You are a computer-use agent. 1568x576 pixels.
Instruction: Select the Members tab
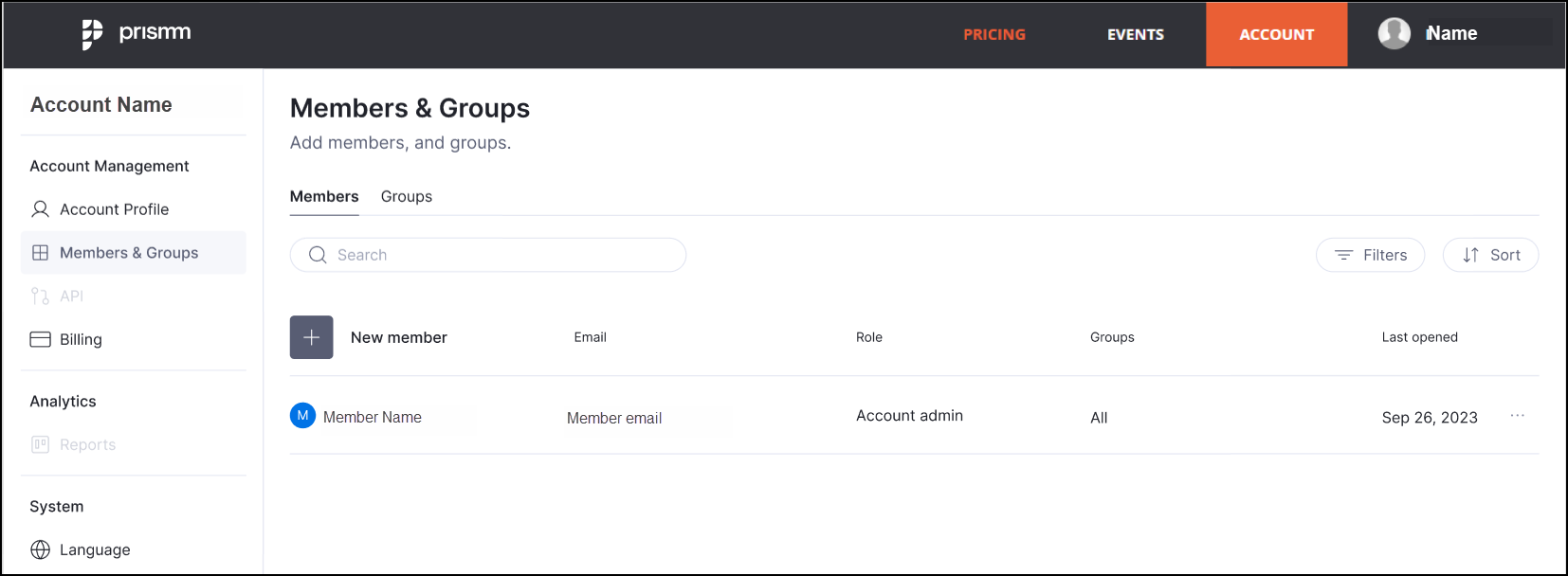pos(324,196)
